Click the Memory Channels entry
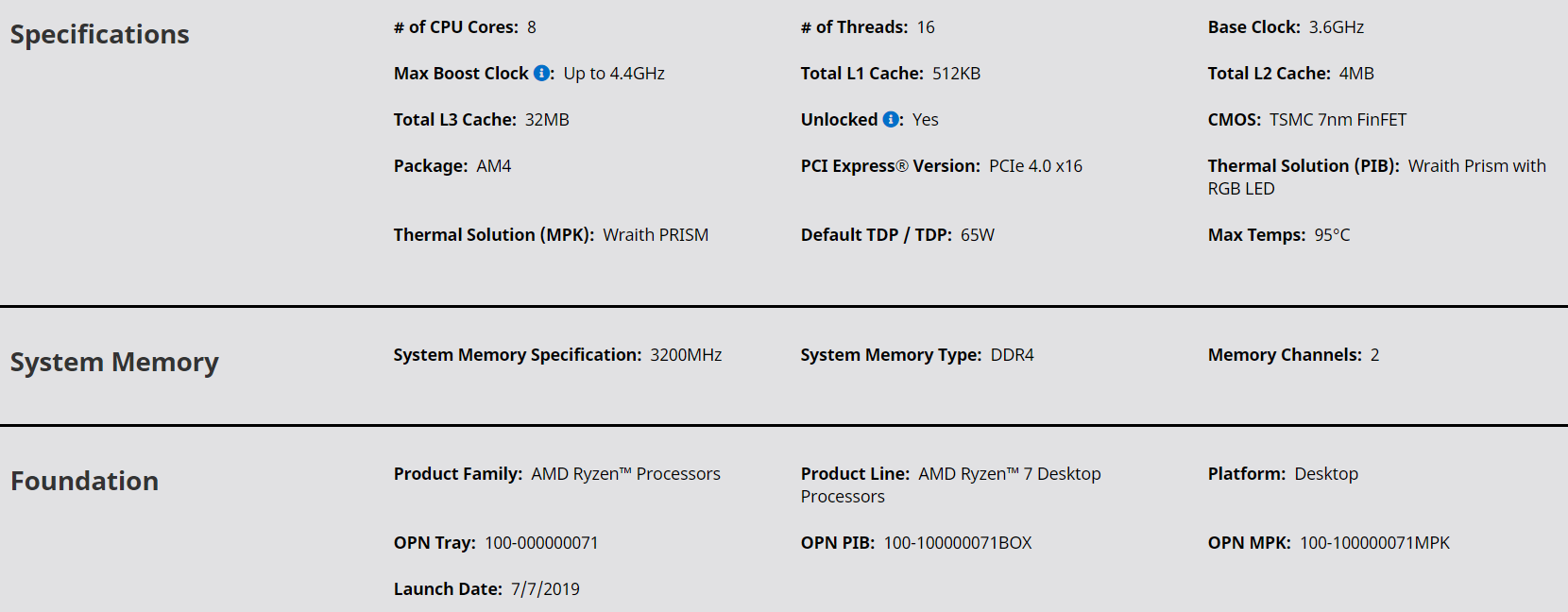This screenshot has height=612, width=1568. coord(1293,355)
